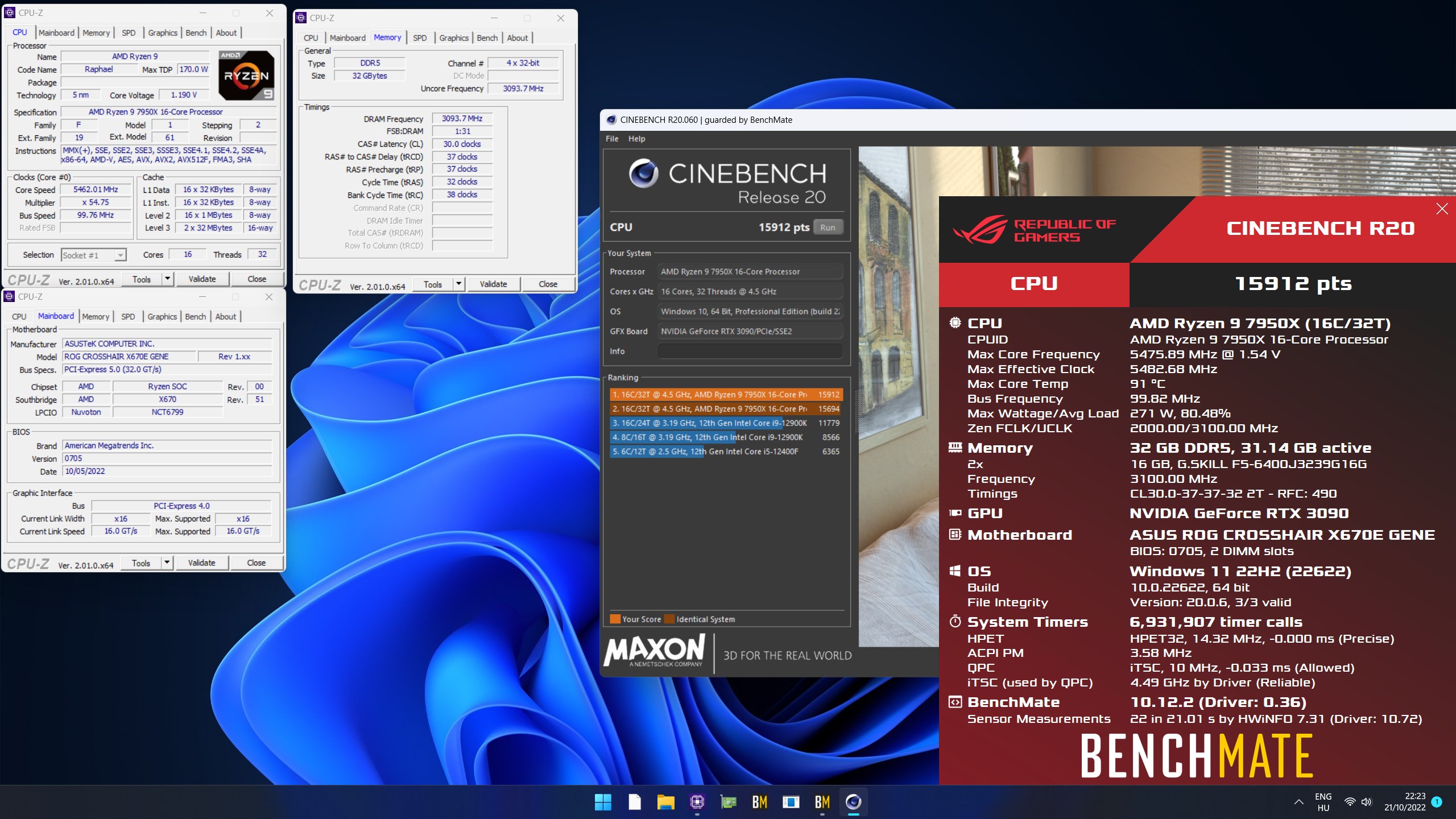Click the MAXON logo in Cinebench
The height and width of the screenshot is (819, 1456).
tap(654, 650)
